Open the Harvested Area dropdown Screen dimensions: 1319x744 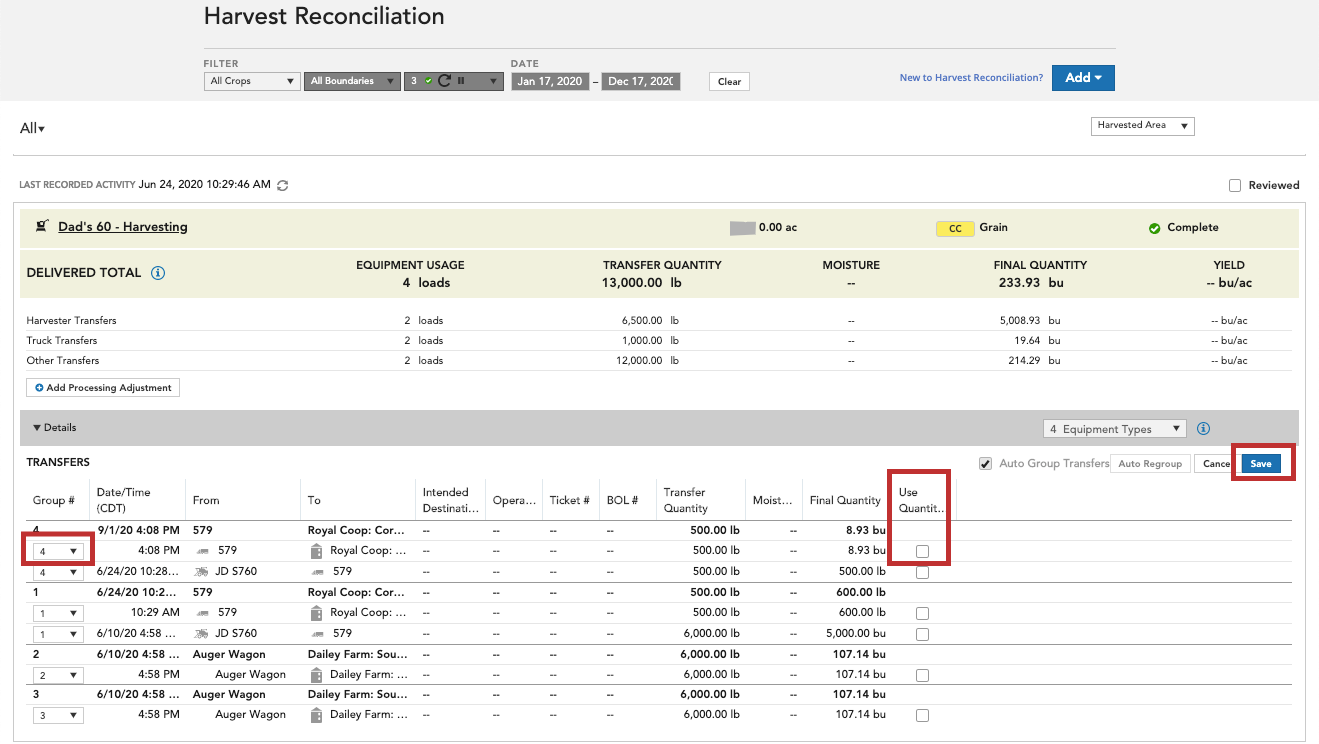tap(1143, 126)
